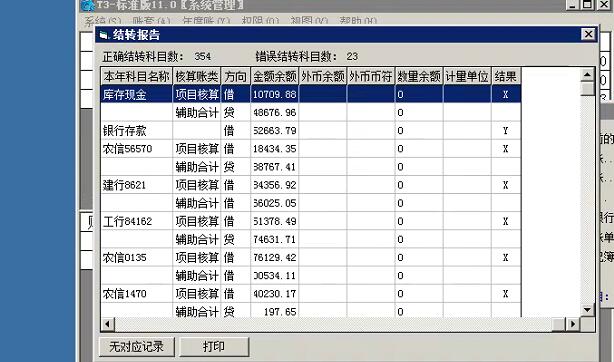Click the 外币币符 column header
Image resolution: width=614 pixels, height=362 pixels.
371,76
